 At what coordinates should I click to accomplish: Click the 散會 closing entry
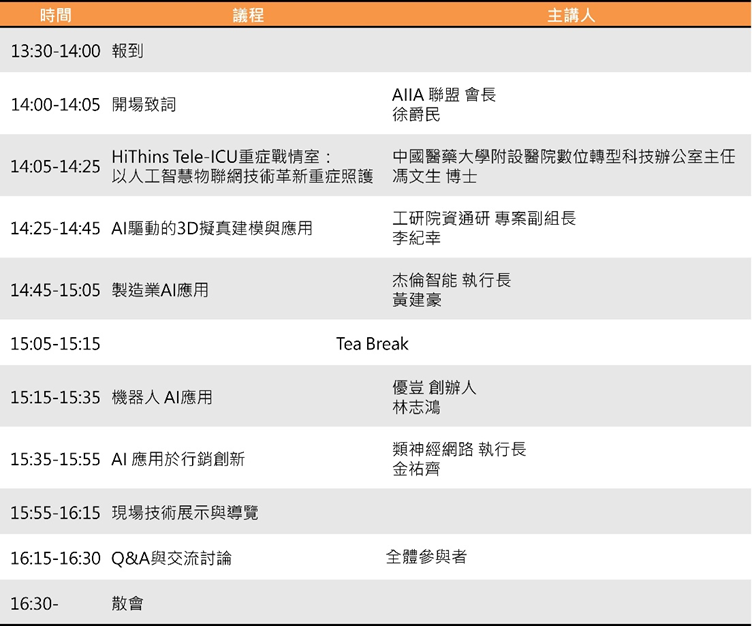coord(128,604)
